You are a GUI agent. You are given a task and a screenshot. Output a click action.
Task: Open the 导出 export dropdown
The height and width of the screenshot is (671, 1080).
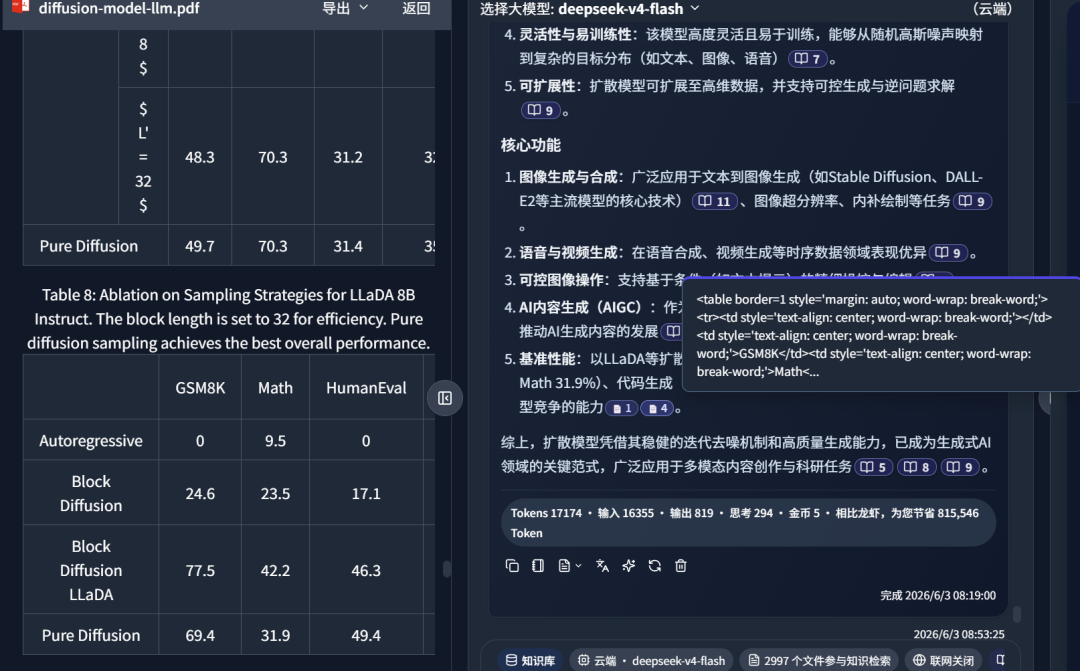345,8
